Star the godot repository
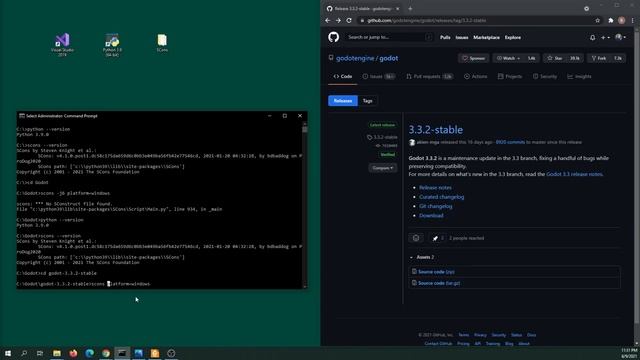This screenshot has height=360, width=640. 555,58
